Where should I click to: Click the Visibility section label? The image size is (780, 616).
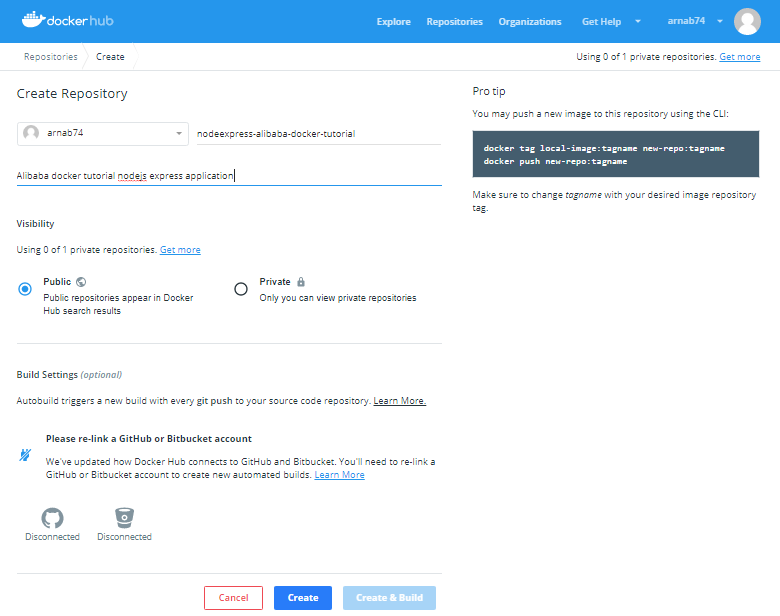point(35,224)
